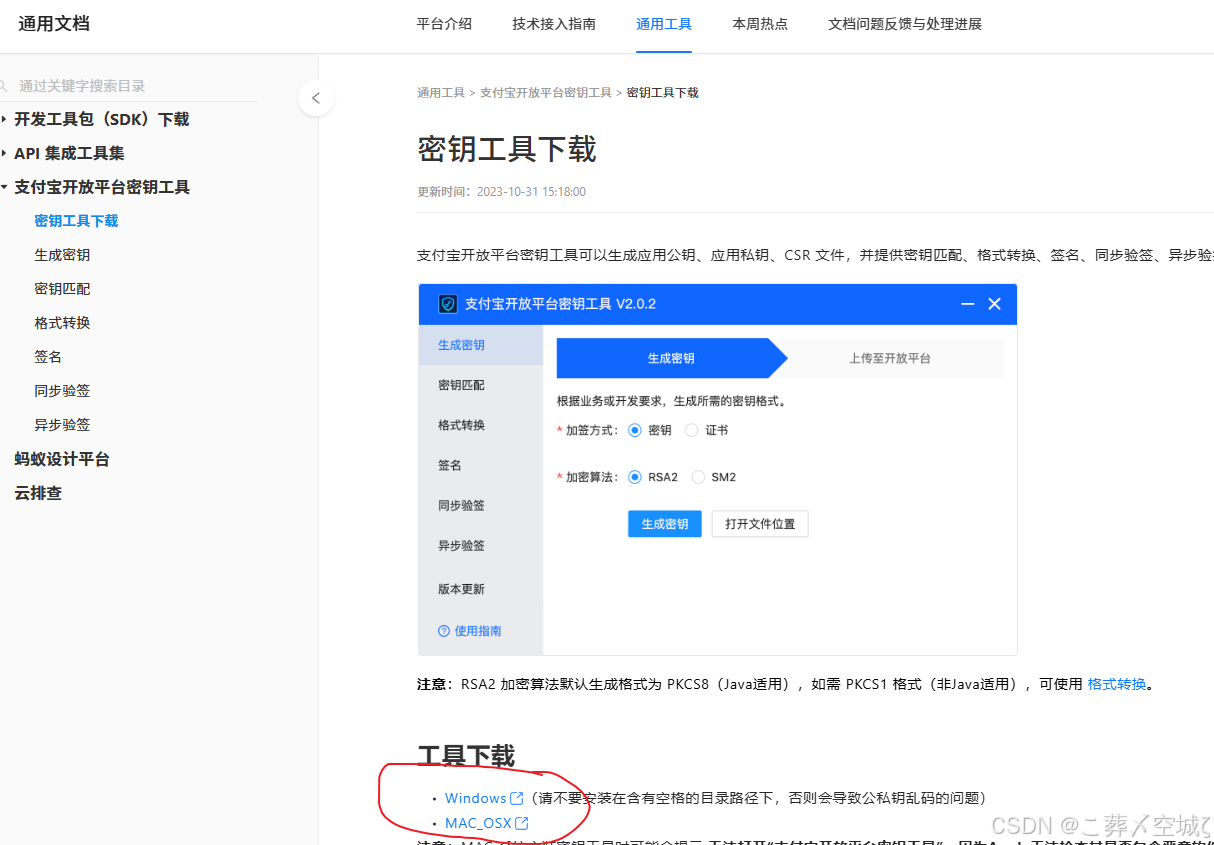Viewport: 1214px width, 845px height.
Task: Click 生成密钥 in the tool's left menu
Action: [x=481, y=345]
